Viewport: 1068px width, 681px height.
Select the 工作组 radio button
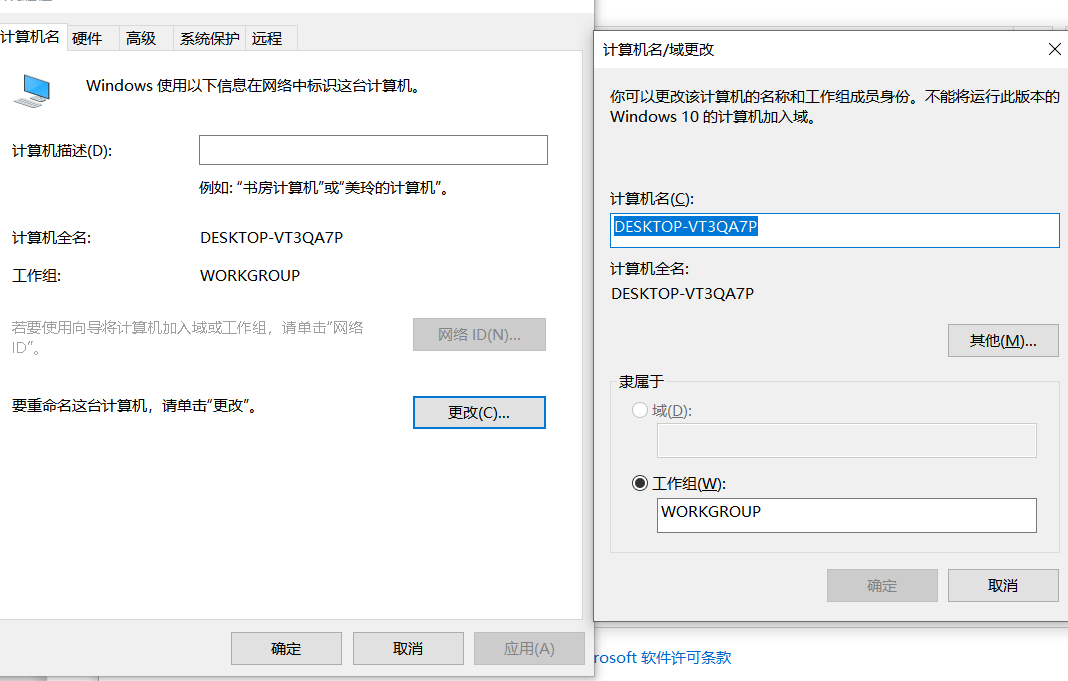coord(640,483)
